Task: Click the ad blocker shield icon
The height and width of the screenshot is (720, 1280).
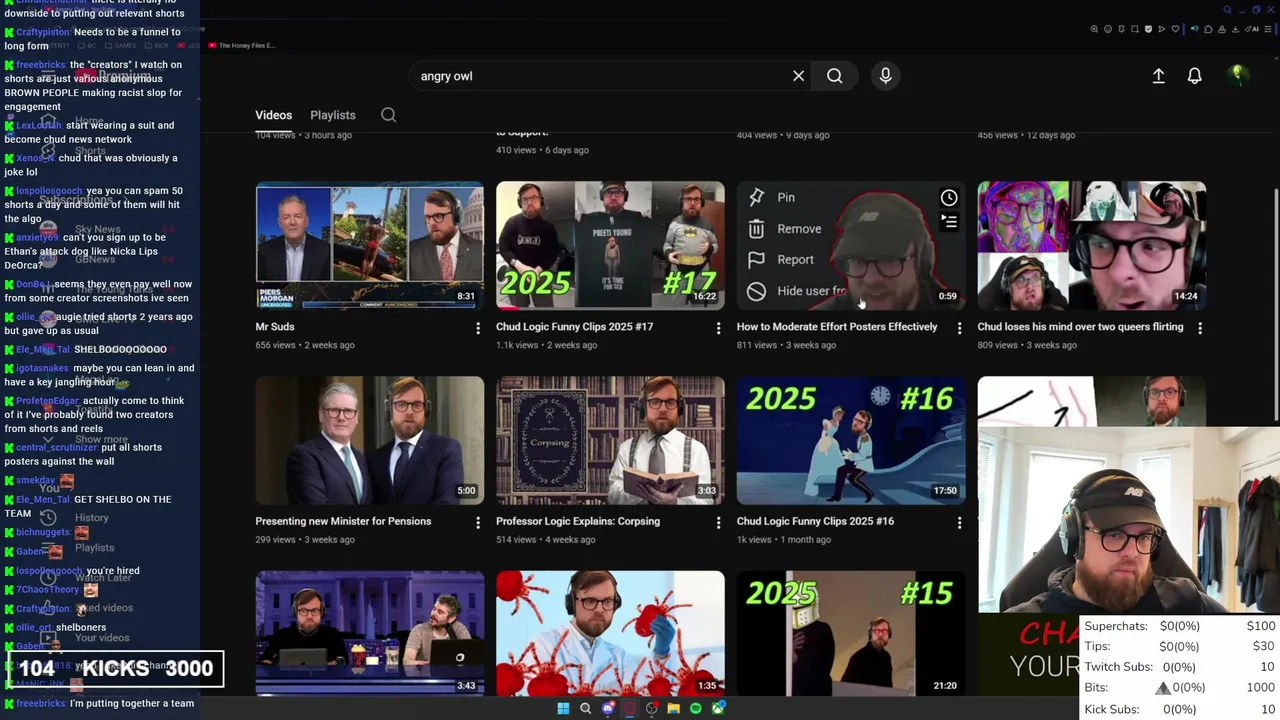Action: tap(1148, 29)
